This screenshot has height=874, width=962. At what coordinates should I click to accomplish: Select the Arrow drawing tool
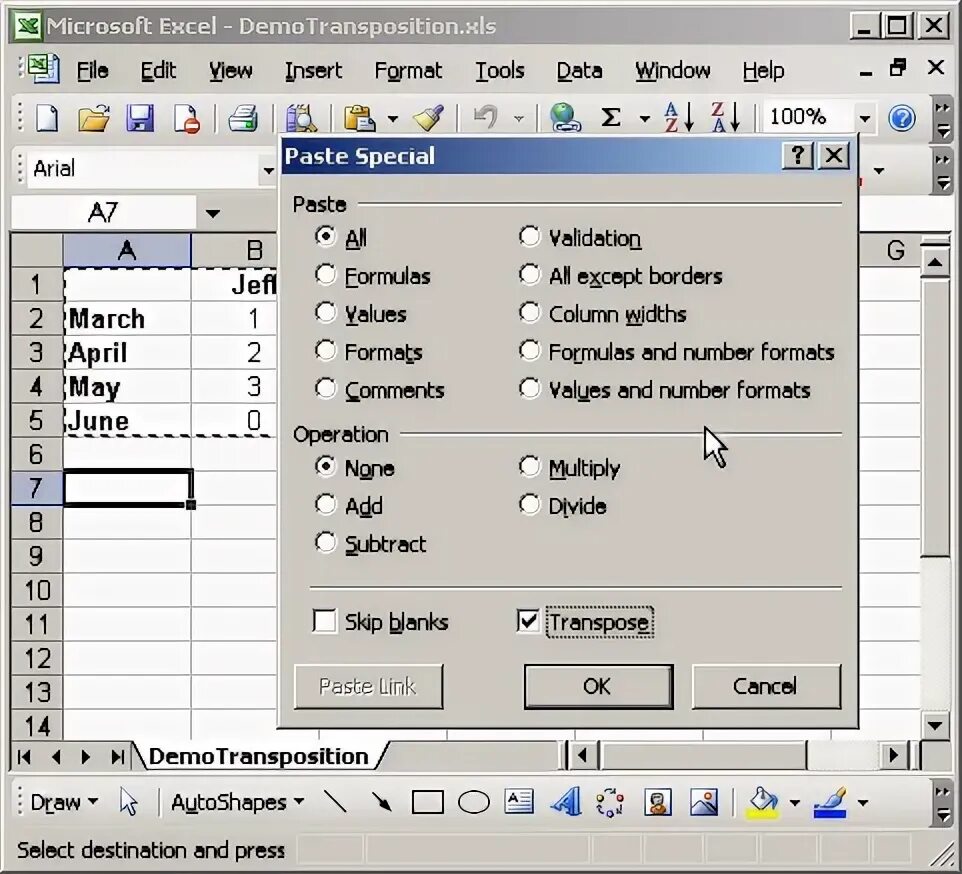[381, 801]
